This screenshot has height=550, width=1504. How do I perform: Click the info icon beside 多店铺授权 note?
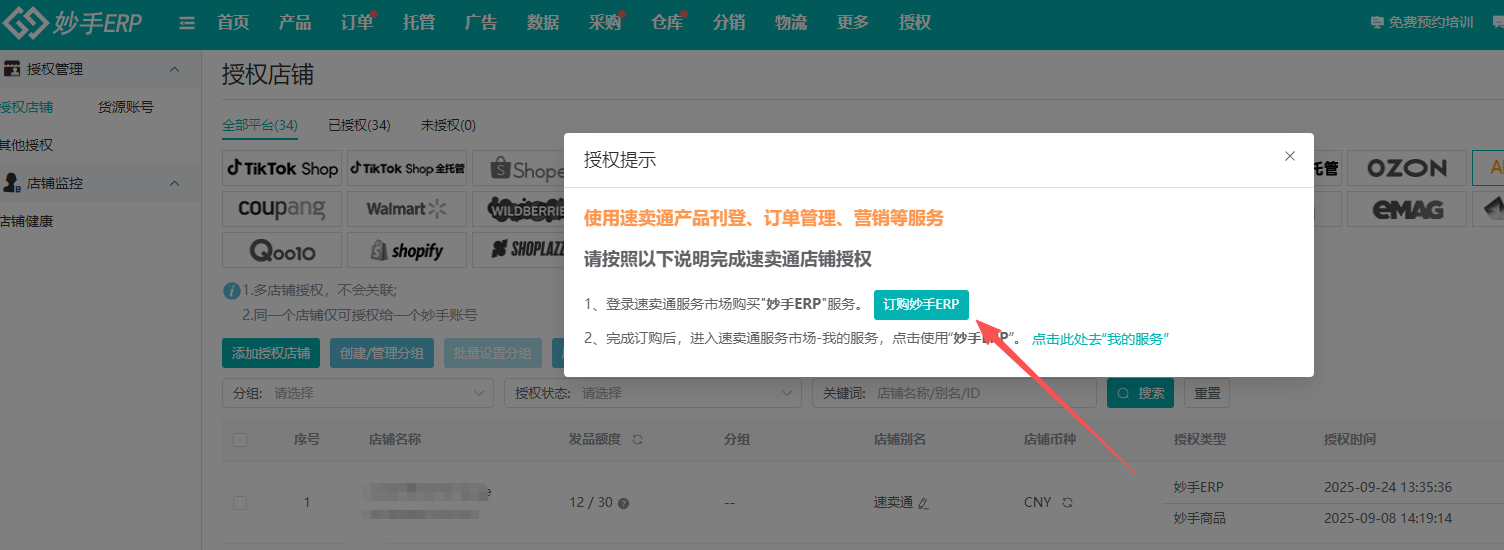tap(231, 291)
